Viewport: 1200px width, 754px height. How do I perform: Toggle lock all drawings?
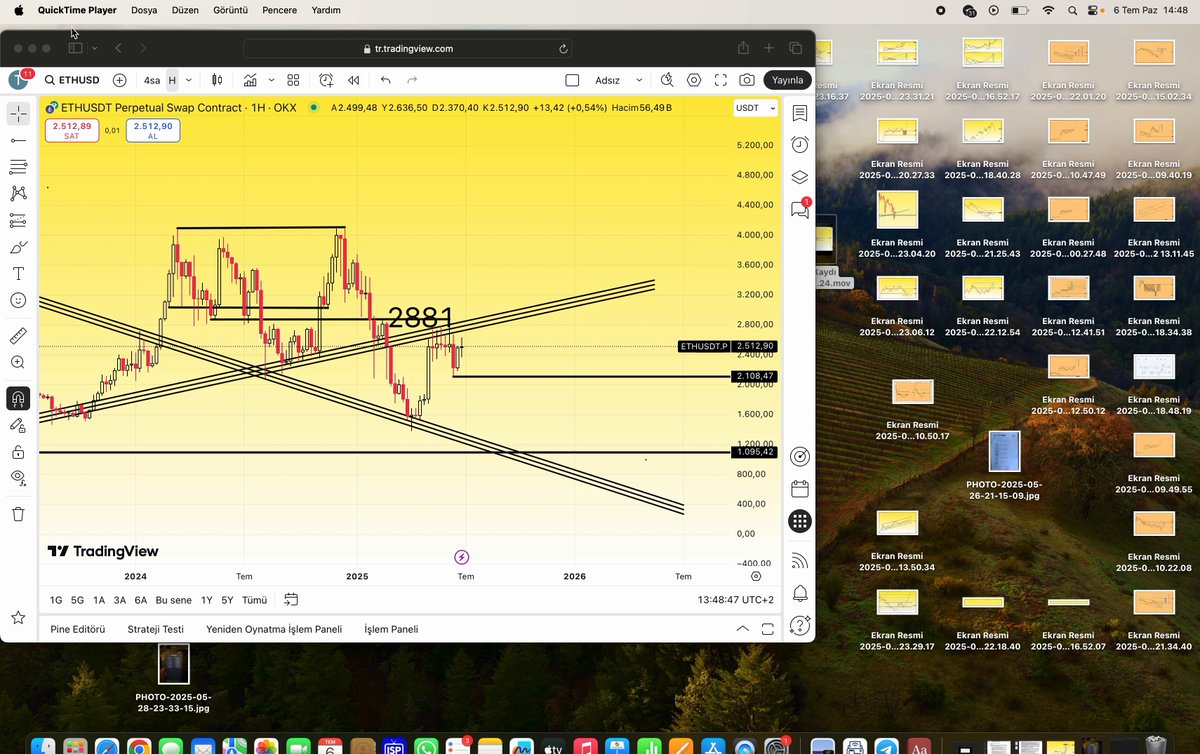18,452
